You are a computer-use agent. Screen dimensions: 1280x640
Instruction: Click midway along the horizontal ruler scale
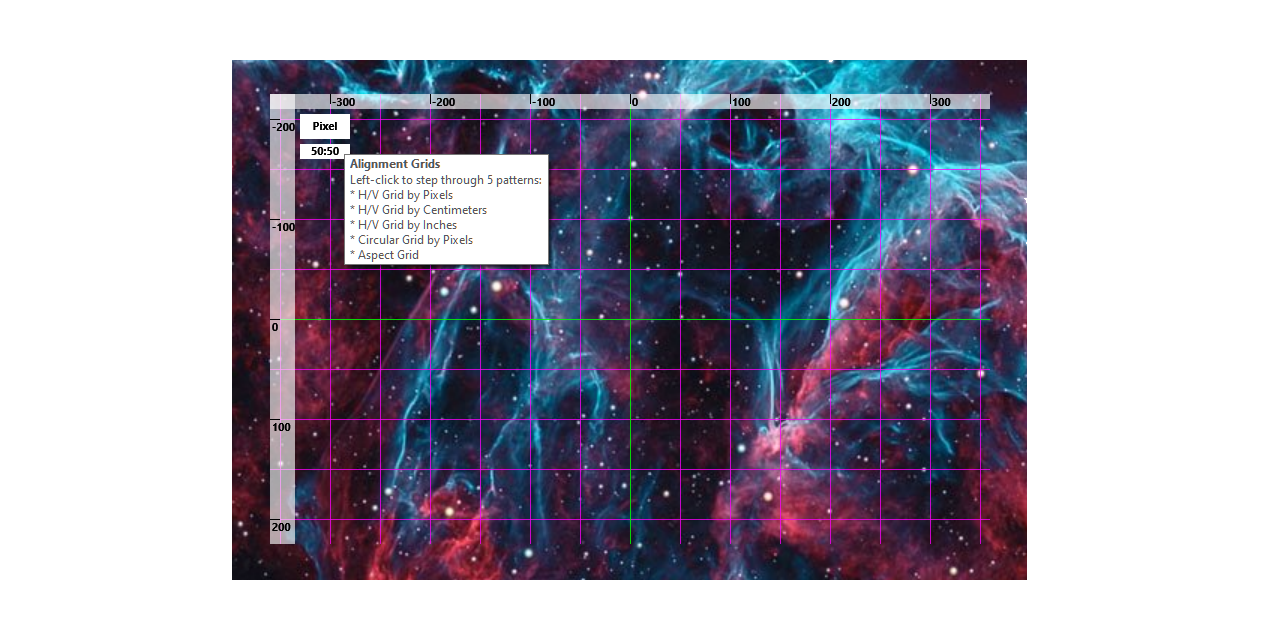coord(630,101)
